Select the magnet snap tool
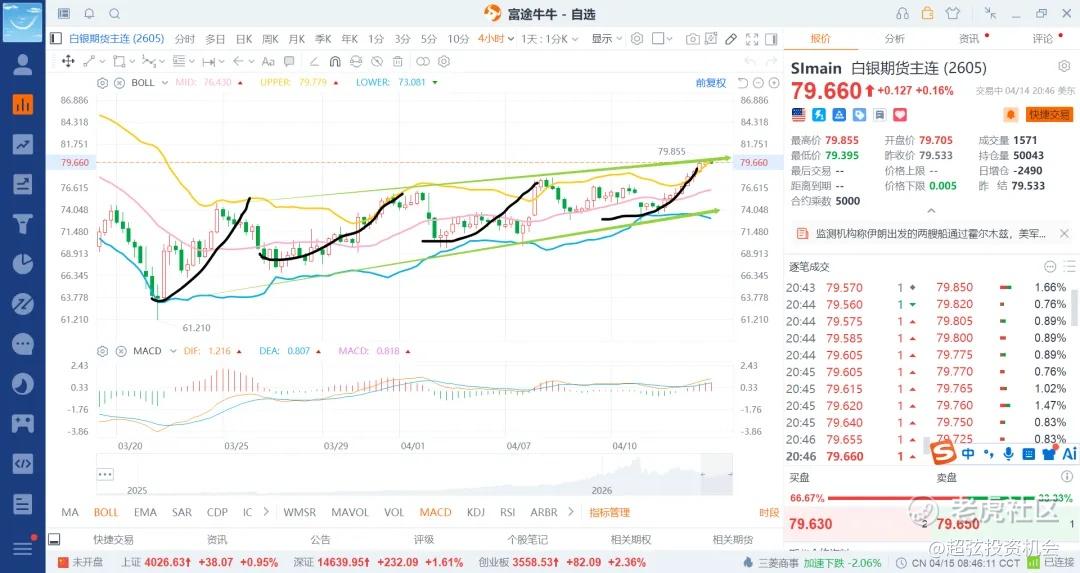Viewport: 1080px width, 573px height. (x=334, y=61)
